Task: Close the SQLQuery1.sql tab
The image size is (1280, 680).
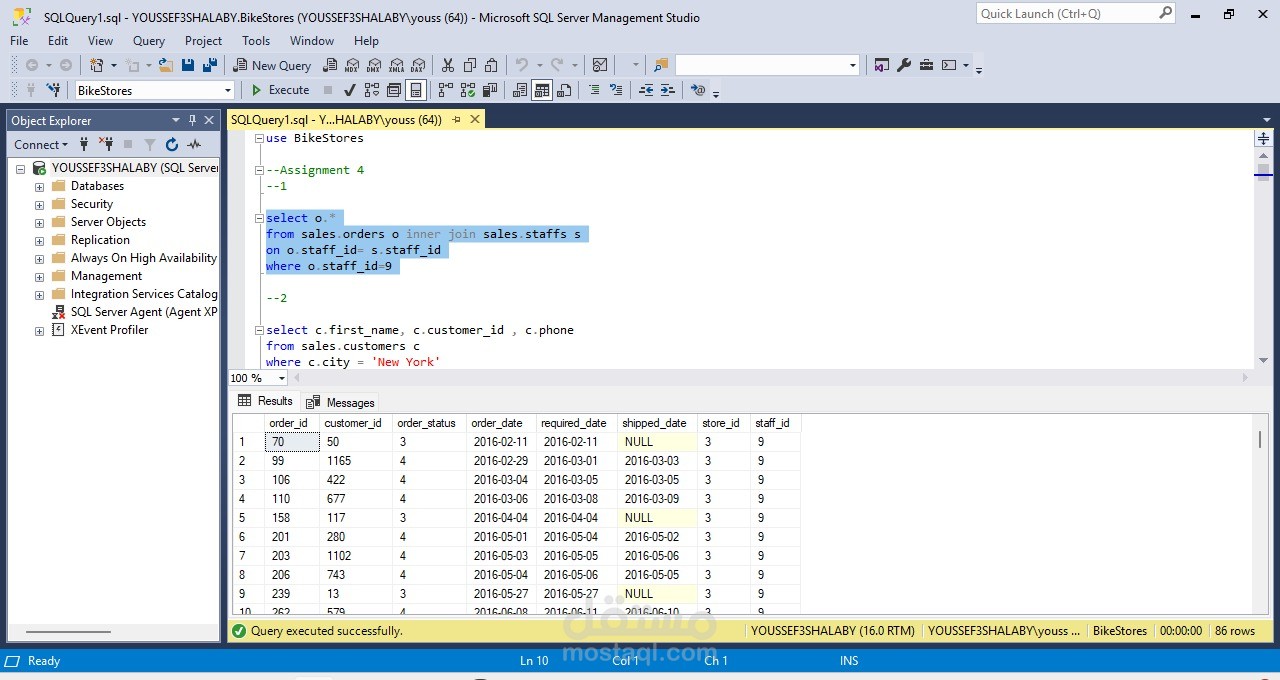Action: point(475,119)
